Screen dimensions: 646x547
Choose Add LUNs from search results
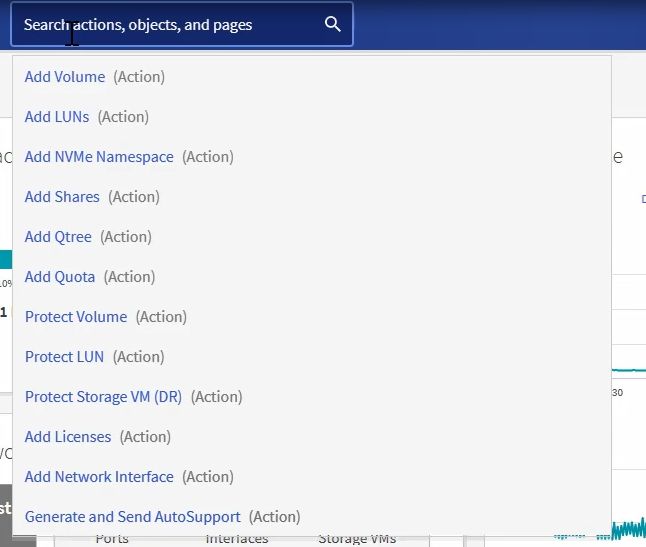[57, 117]
